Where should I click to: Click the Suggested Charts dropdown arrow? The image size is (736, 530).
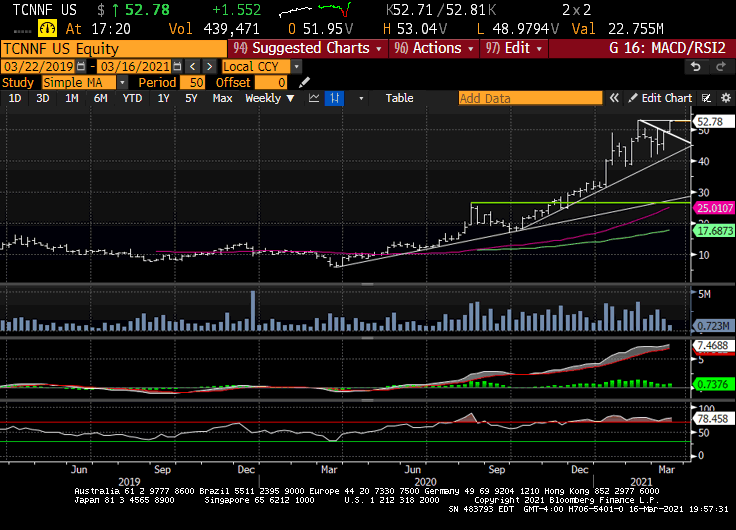[x=379, y=49]
